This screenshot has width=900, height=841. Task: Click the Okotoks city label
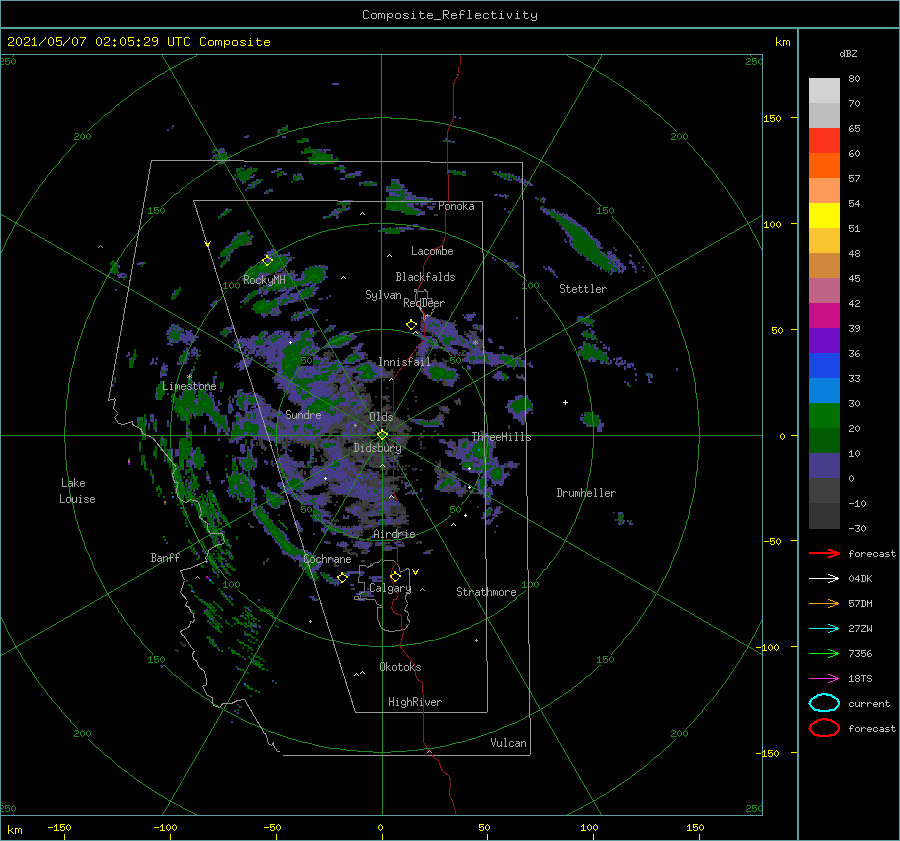tap(400, 666)
